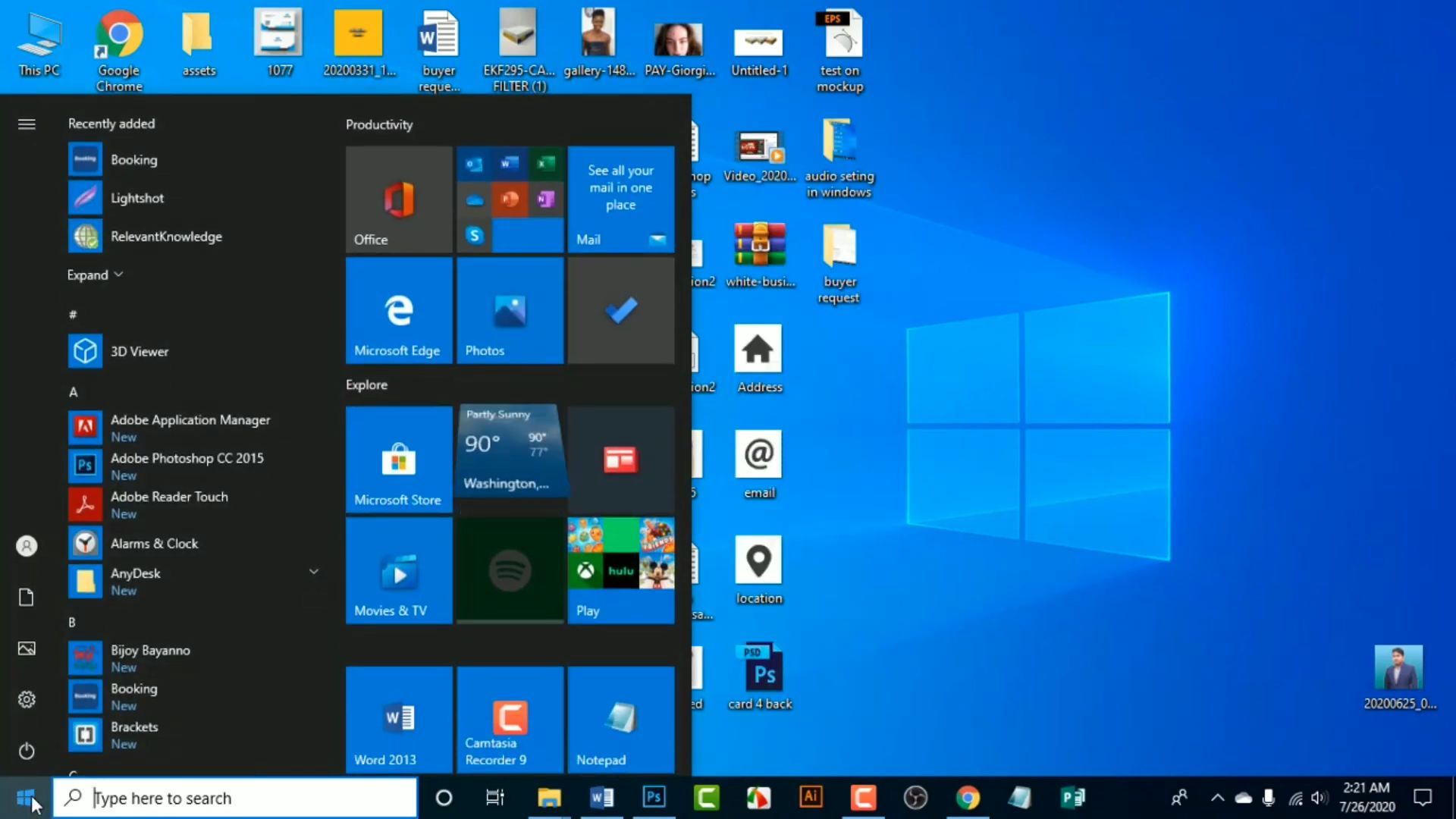The width and height of the screenshot is (1456, 819).
Task: Open OBS Studio from taskbar
Action: [x=915, y=798]
